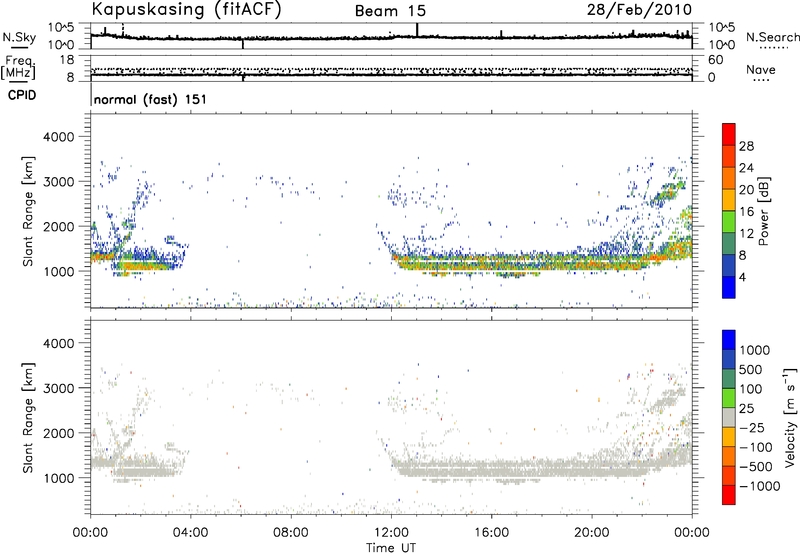Click the Kapuskasing (fitACF) title
The width and height of the screenshot is (800, 554).
click(x=187, y=10)
